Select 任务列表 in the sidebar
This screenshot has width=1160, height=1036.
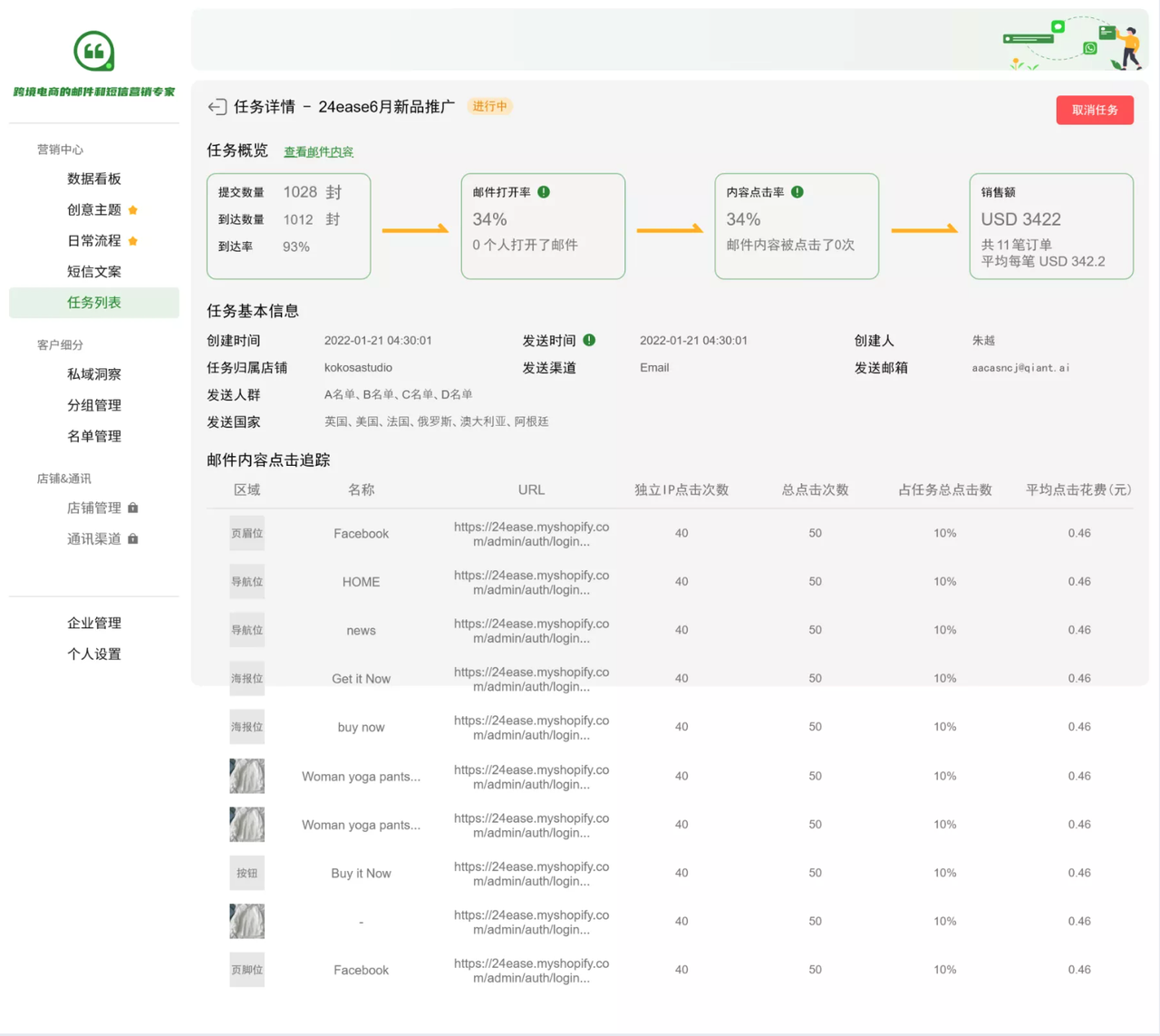(94, 303)
